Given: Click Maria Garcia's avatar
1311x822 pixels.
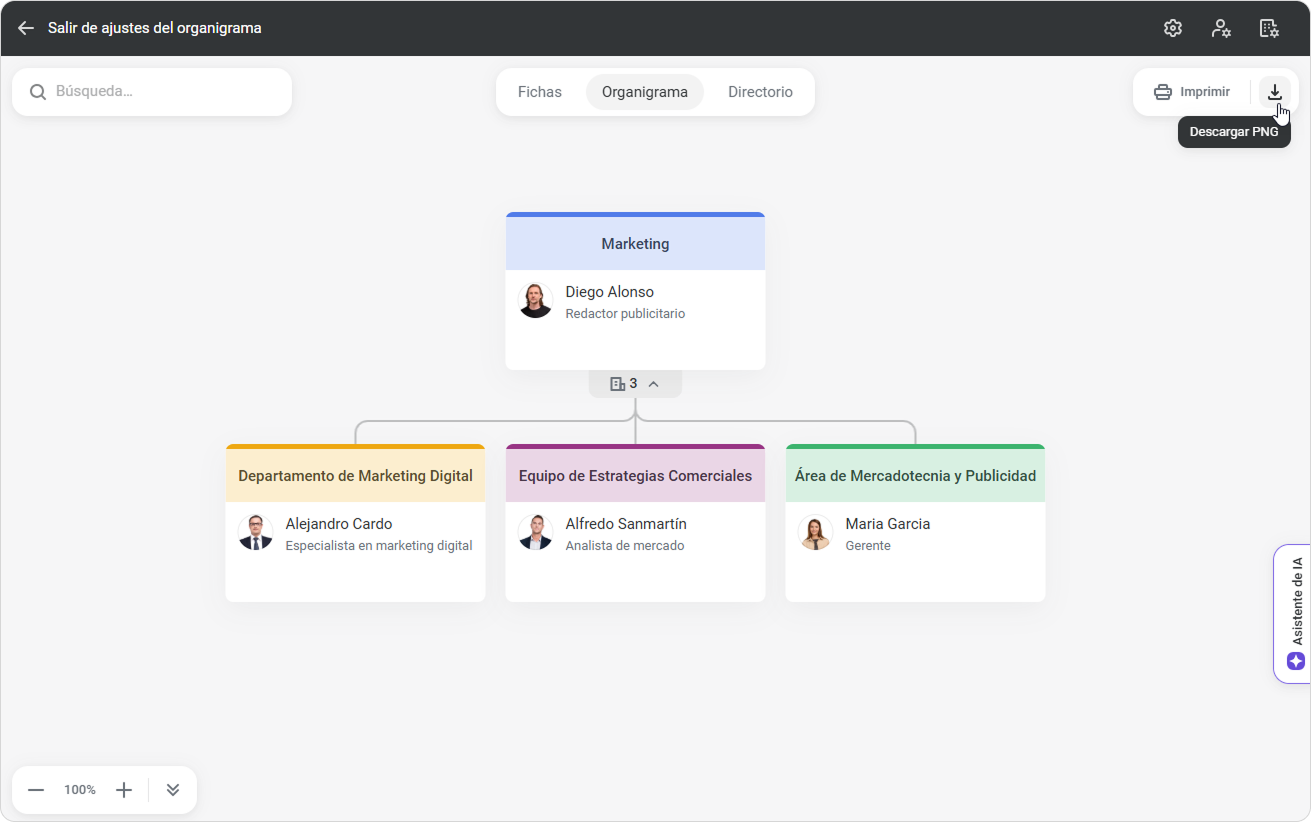Looking at the screenshot, I should tap(816, 533).
